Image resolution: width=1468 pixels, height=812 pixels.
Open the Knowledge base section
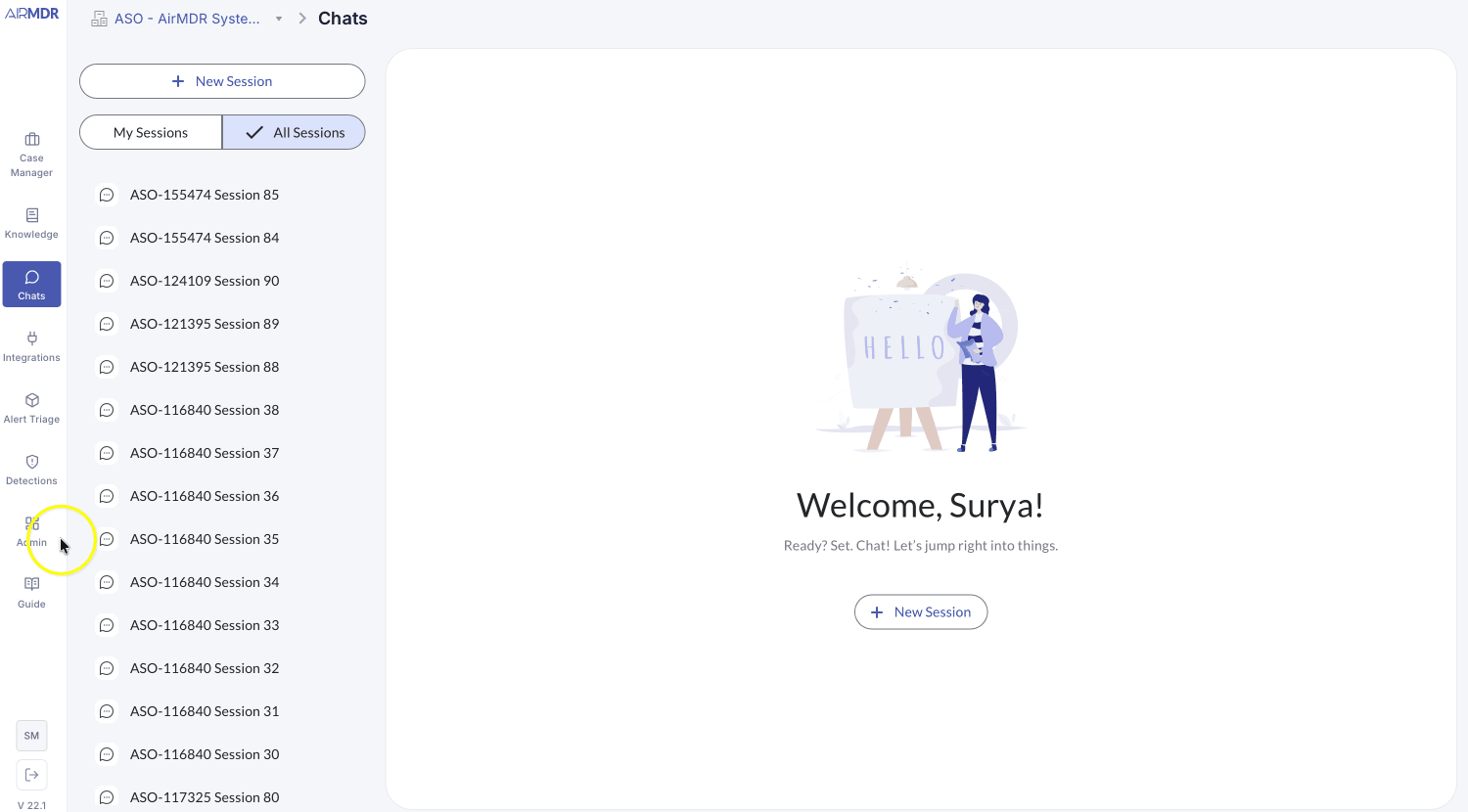(x=31, y=223)
